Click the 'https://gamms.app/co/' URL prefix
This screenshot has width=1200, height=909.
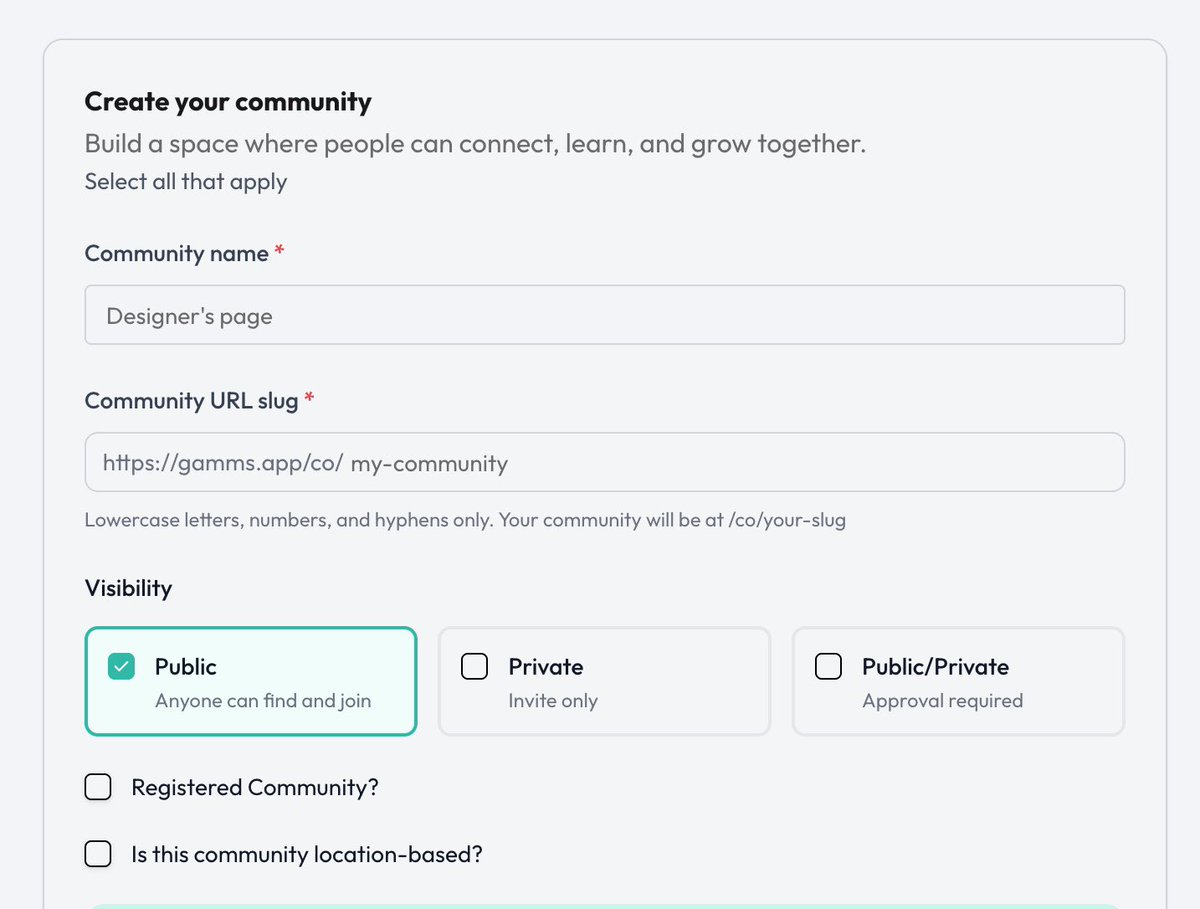click(x=224, y=463)
